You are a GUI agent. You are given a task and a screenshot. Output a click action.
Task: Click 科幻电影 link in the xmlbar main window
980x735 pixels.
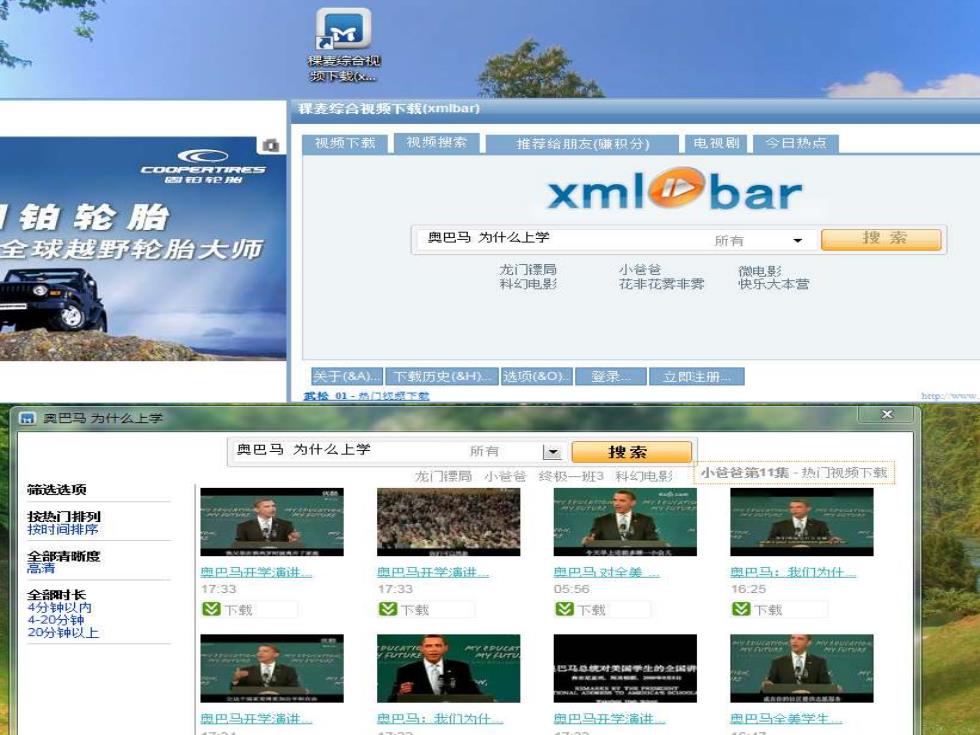coord(528,284)
